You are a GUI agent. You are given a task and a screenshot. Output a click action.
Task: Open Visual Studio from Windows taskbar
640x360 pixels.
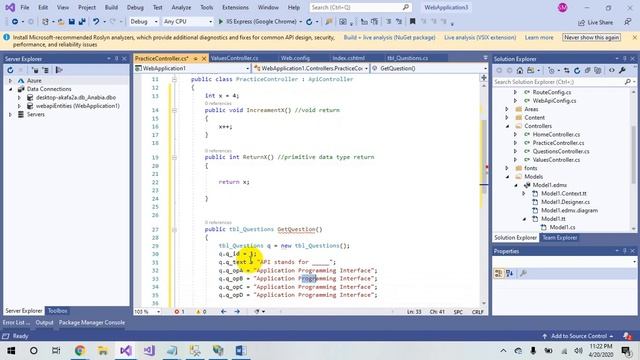pos(126,351)
